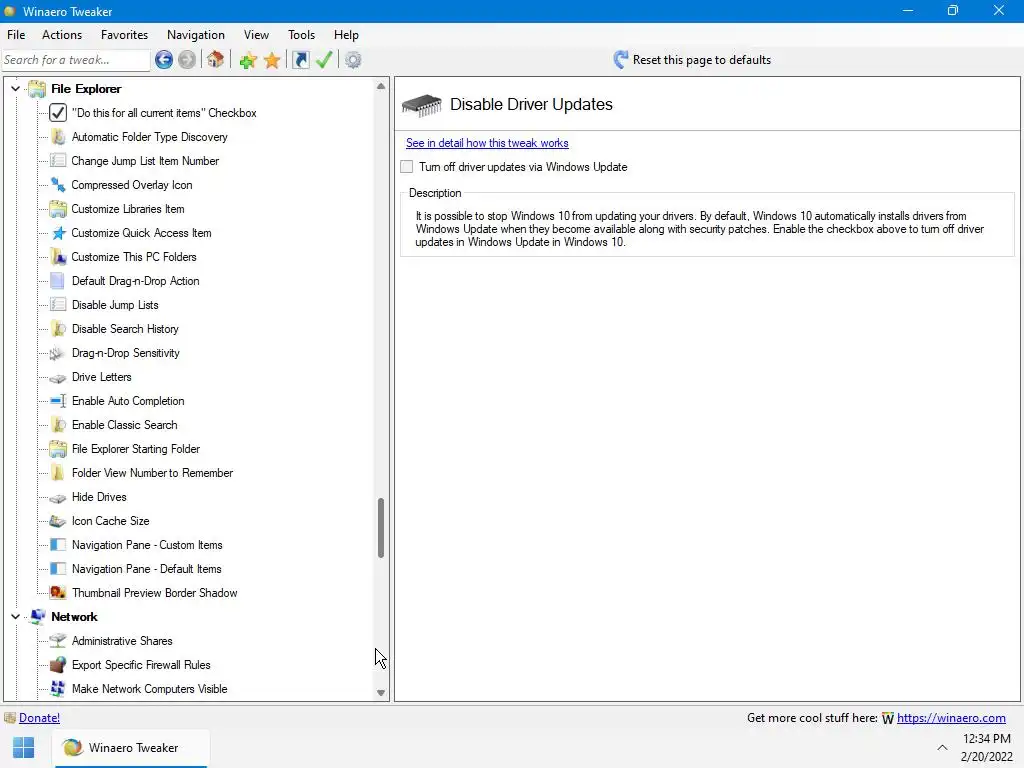Image resolution: width=1024 pixels, height=768 pixels.
Task: Click the grey Forward arrow toolbar icon
Action: tap(187, 60)
